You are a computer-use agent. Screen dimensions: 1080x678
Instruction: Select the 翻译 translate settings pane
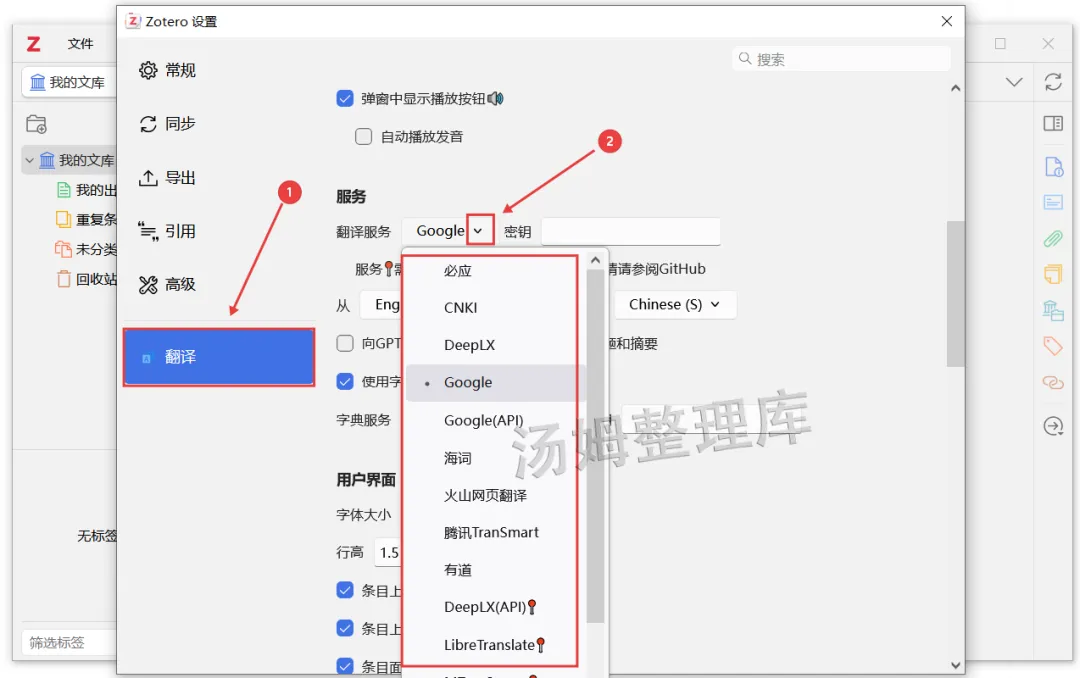pos(219,357)
